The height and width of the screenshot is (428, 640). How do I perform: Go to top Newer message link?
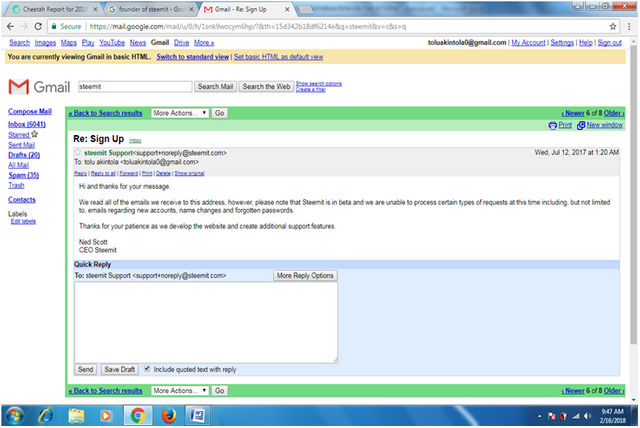(573, 113)
